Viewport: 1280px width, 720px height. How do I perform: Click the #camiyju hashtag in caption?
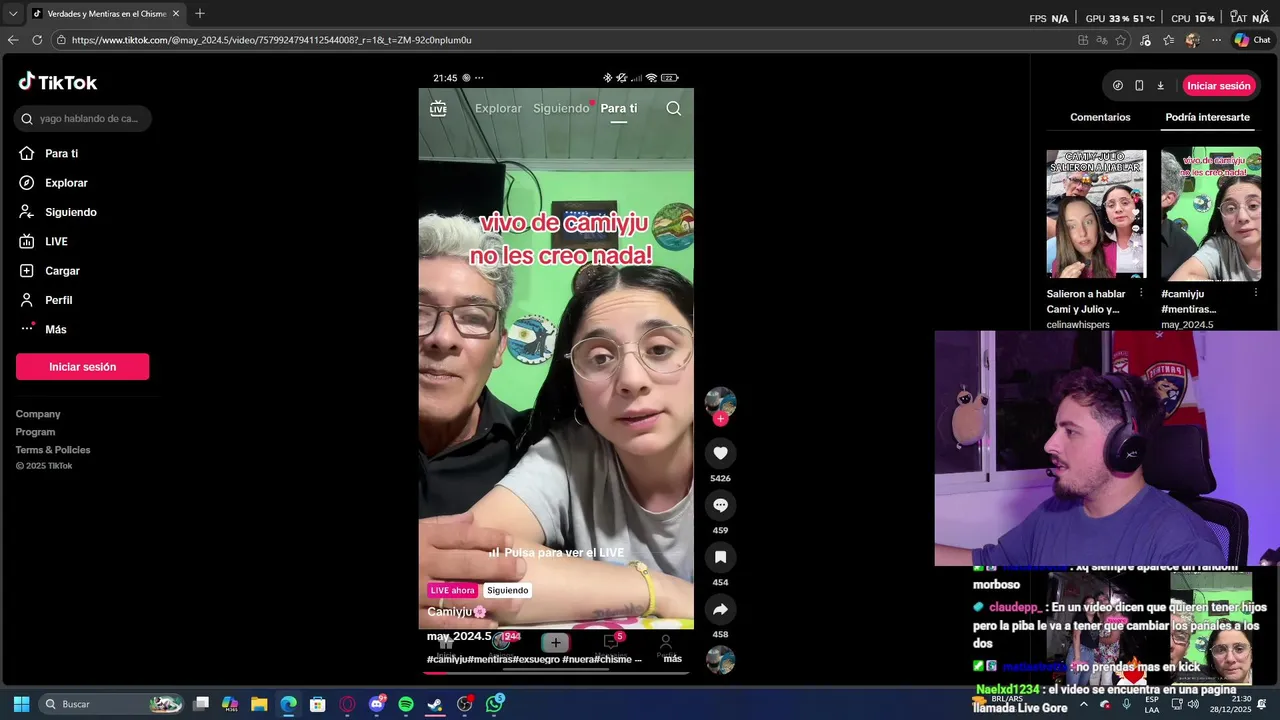coord(447,659)
